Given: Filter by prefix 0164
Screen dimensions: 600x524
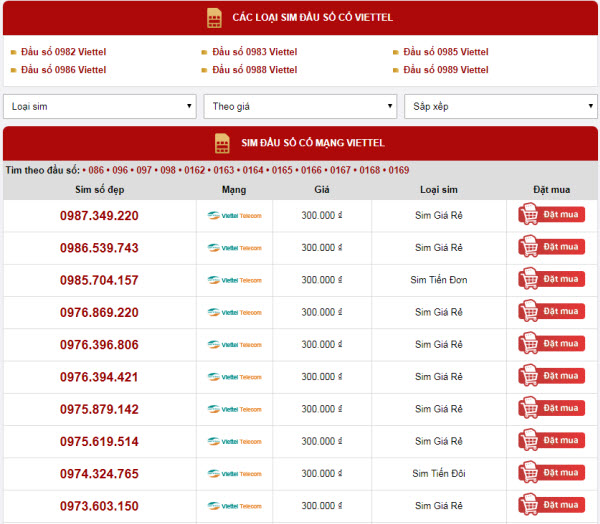Looking at the screenshot, I should (253, 170).
